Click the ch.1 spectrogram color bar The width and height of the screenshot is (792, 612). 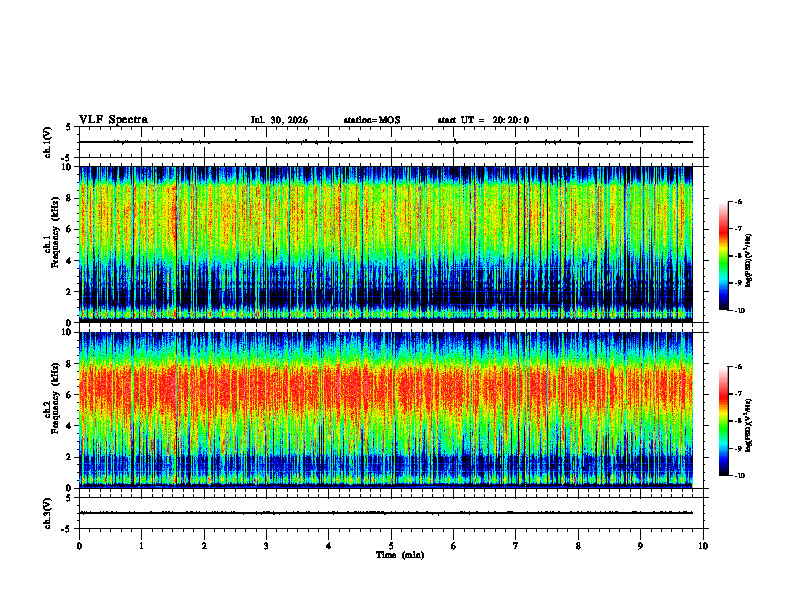click(724, 256)
